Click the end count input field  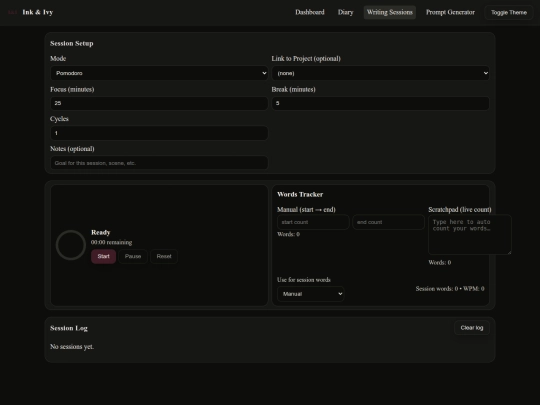point(388,222)
